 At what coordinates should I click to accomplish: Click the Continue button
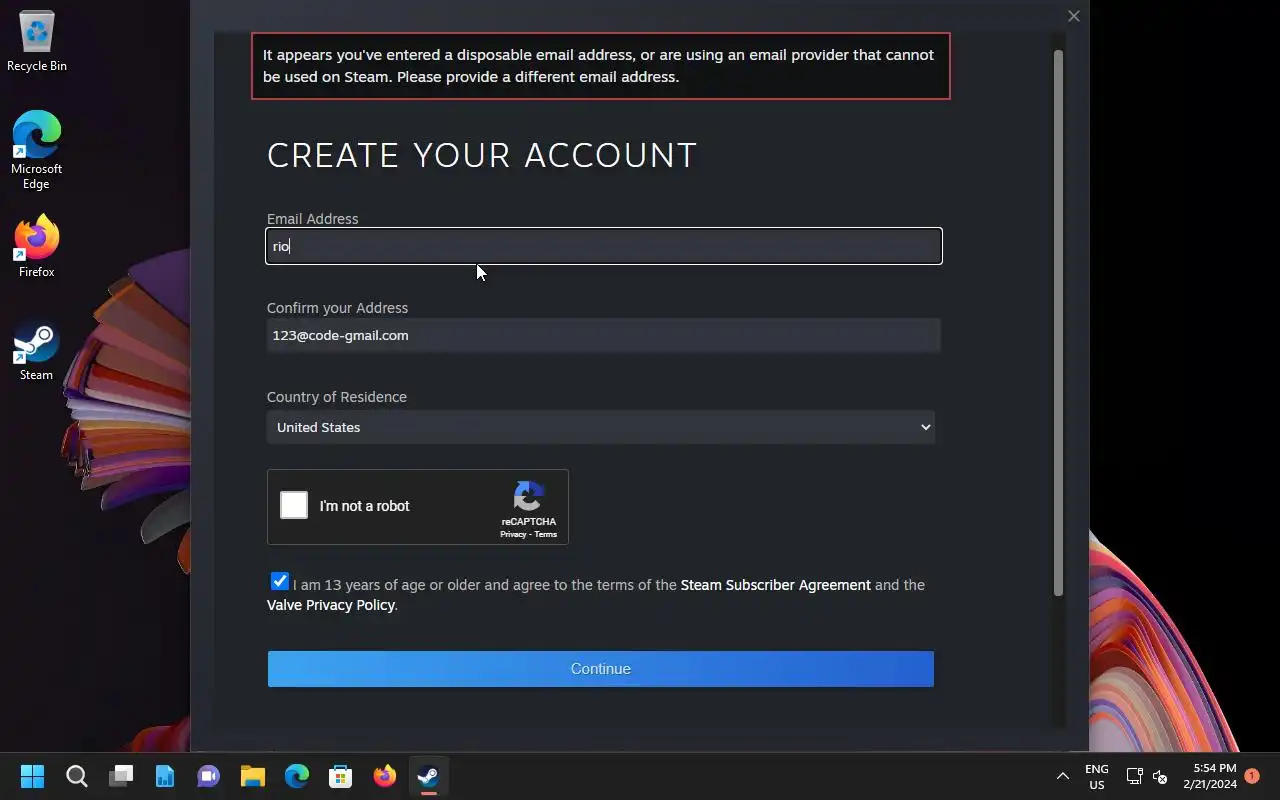[601, 669]
